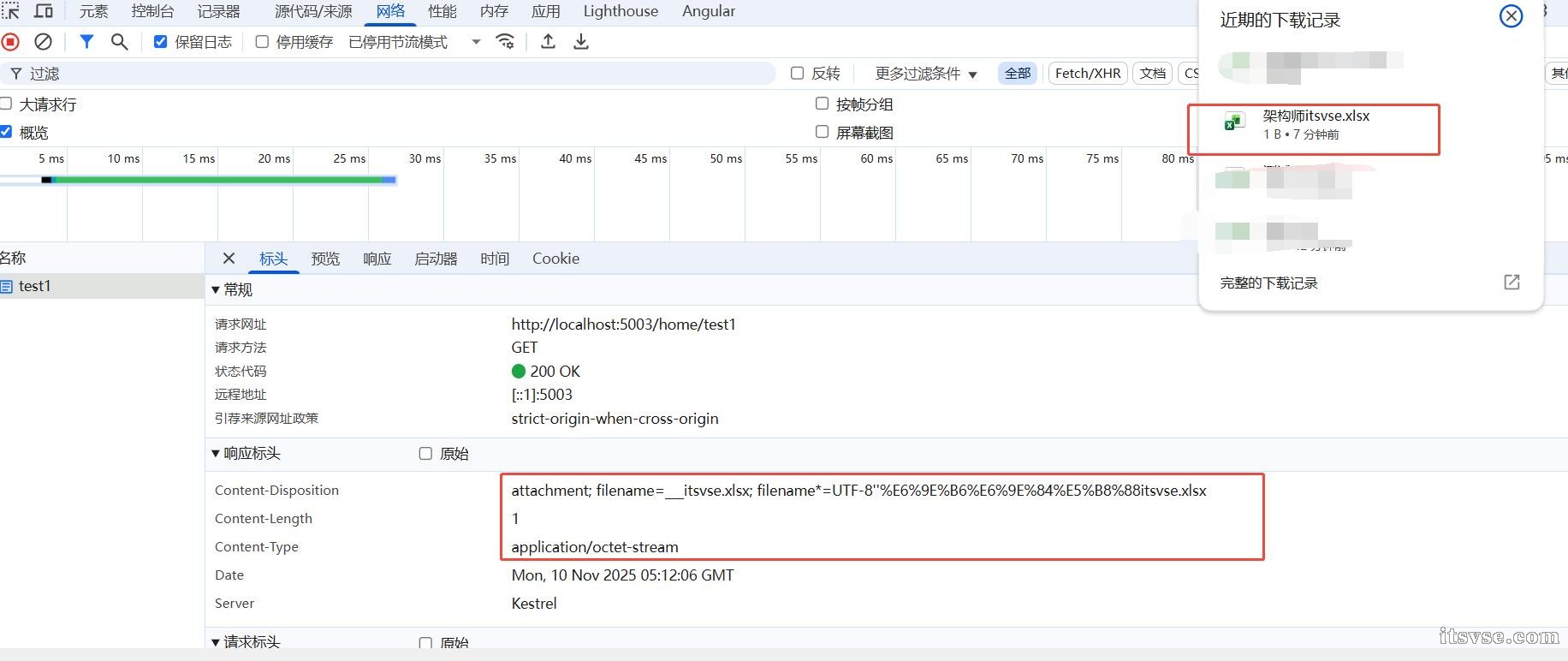Filter requests by Fetch/XHR

[x=1088, y=74]
